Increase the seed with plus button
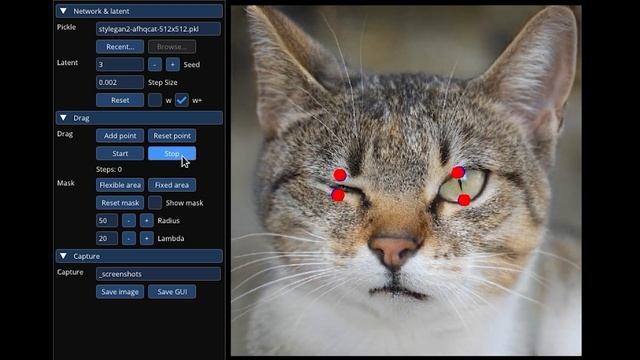The width and height of the screenshot is (640, 360). pos(172,64)
